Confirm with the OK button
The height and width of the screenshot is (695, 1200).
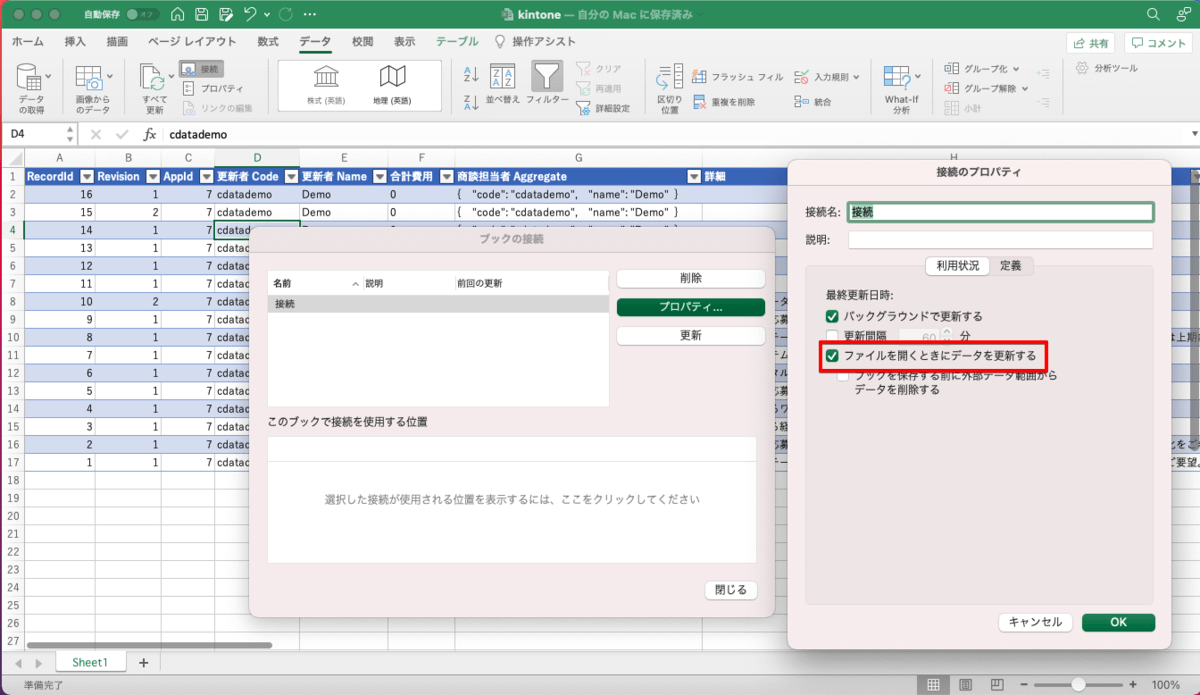(x=1118, y=622)
